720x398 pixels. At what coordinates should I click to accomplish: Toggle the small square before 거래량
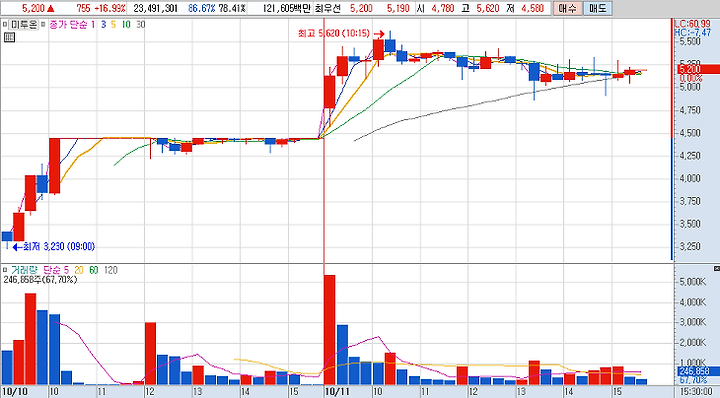[x=5, y=270]
